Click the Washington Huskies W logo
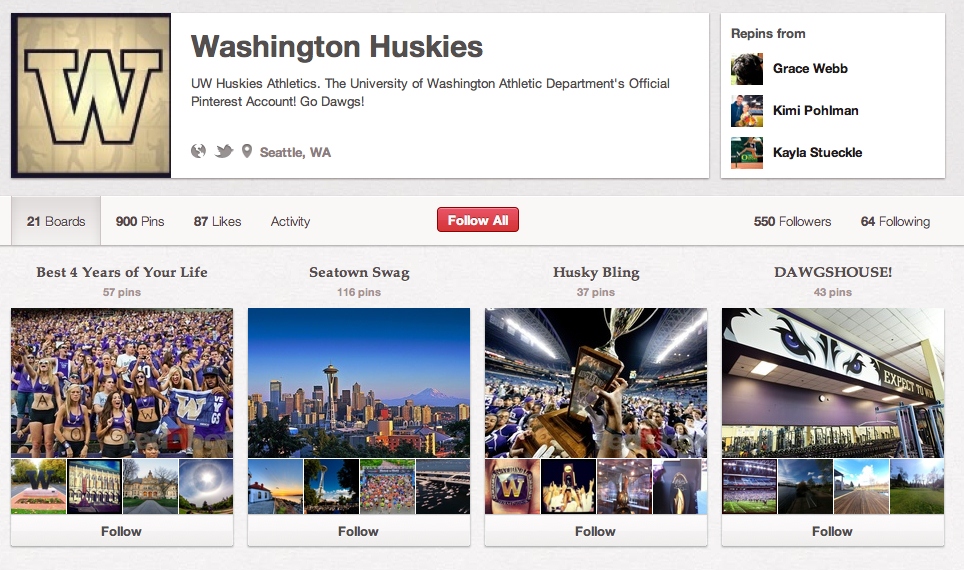This screenshot has height=570, width=964. click(x=91, y=95)
